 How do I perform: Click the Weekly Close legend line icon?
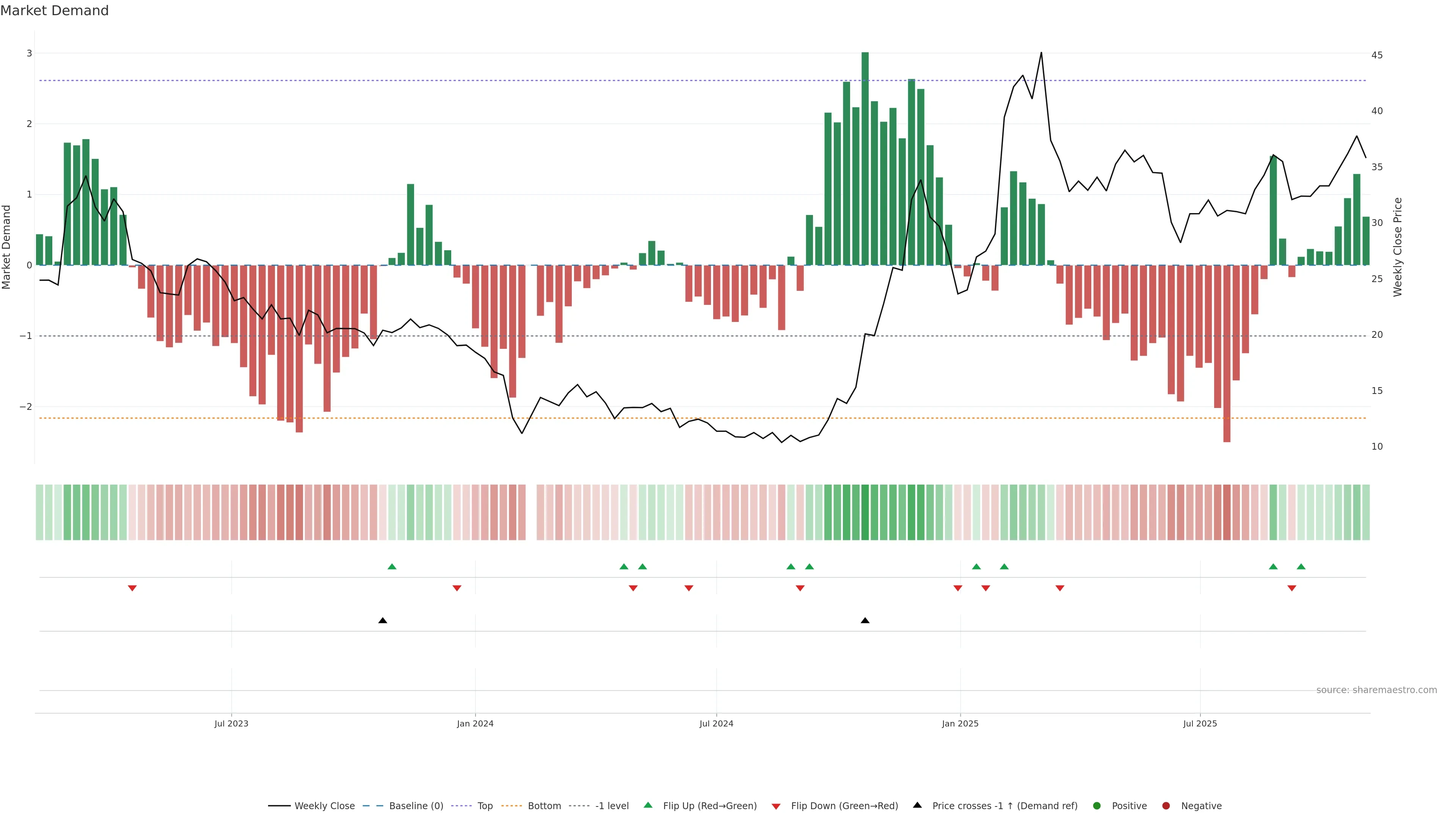[279, 806]
